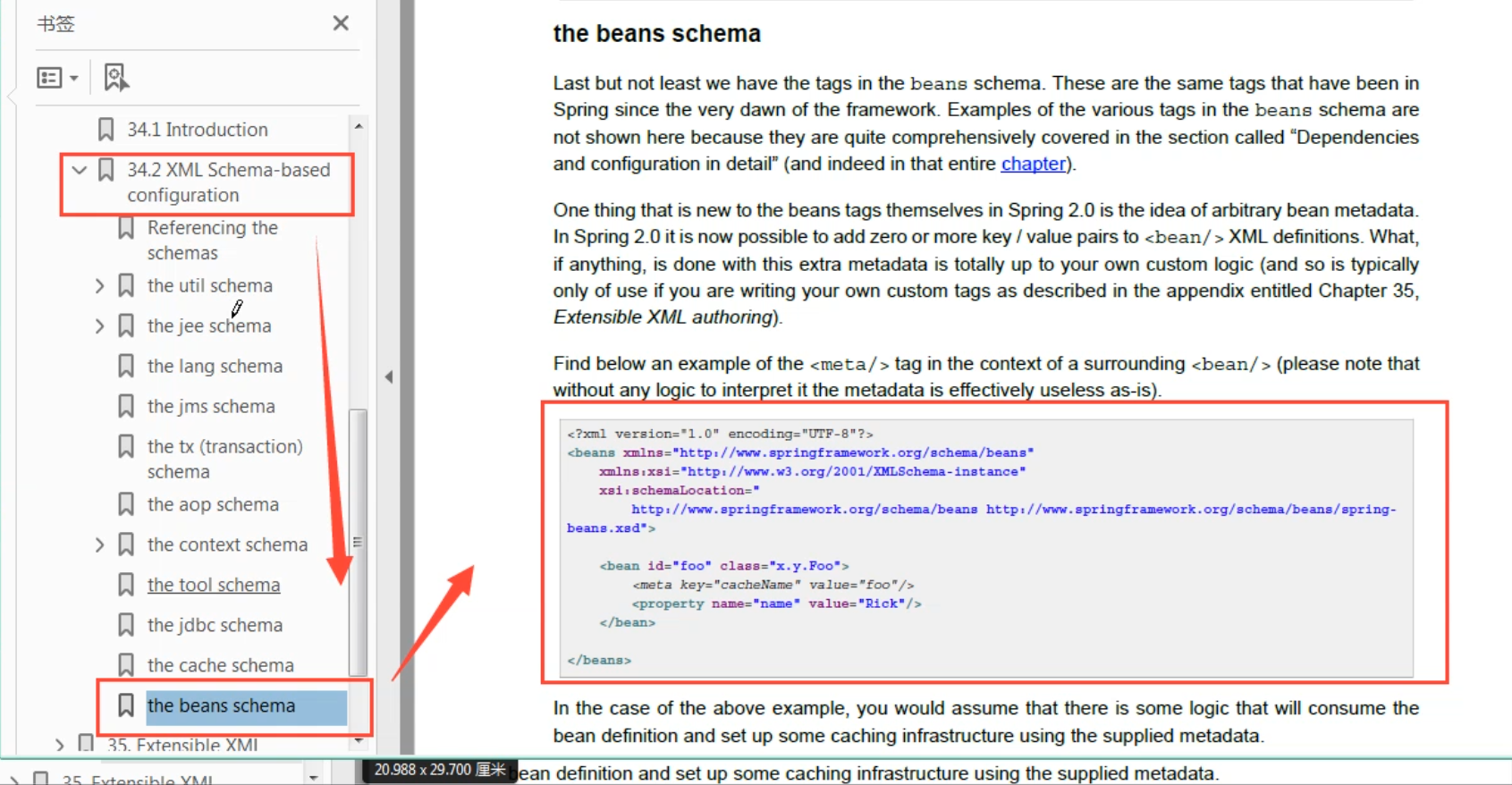
Task: Click bookmark icon beside 34.1 Introduction
Action: (106, 130)
